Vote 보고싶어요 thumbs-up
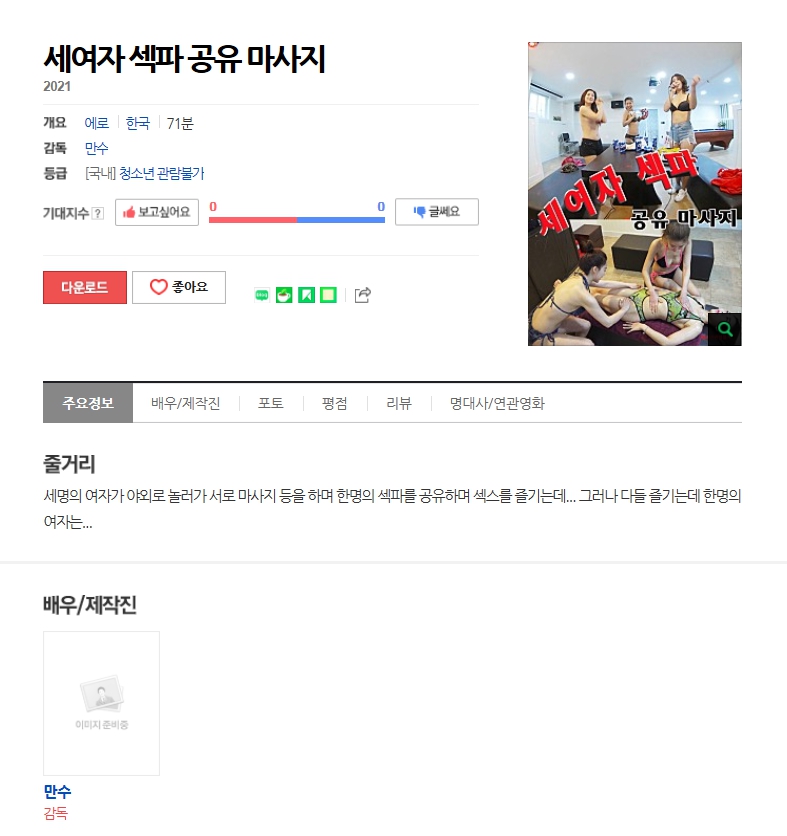 click(x=157, y=212)
